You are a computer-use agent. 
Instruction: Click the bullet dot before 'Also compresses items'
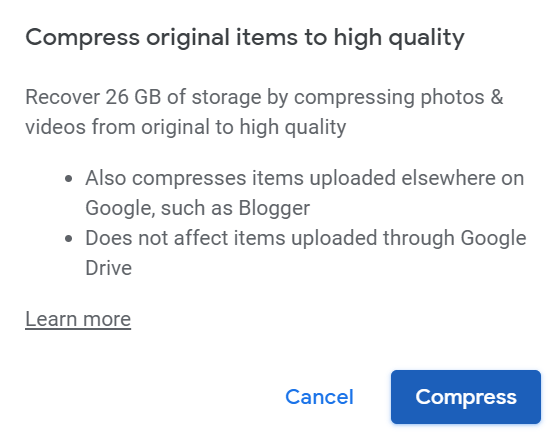pos(69,178)
